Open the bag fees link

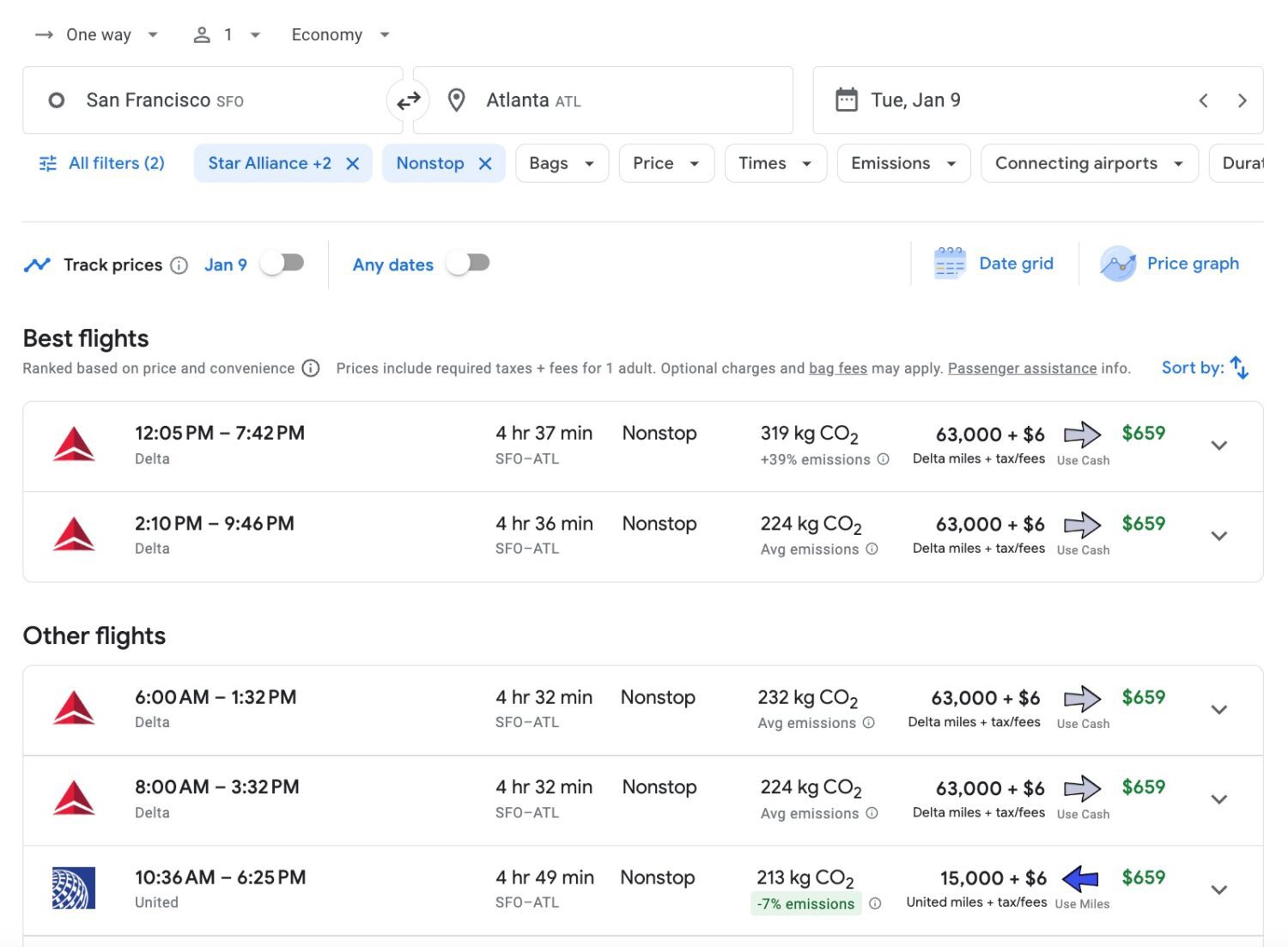(x=837, y=368)
